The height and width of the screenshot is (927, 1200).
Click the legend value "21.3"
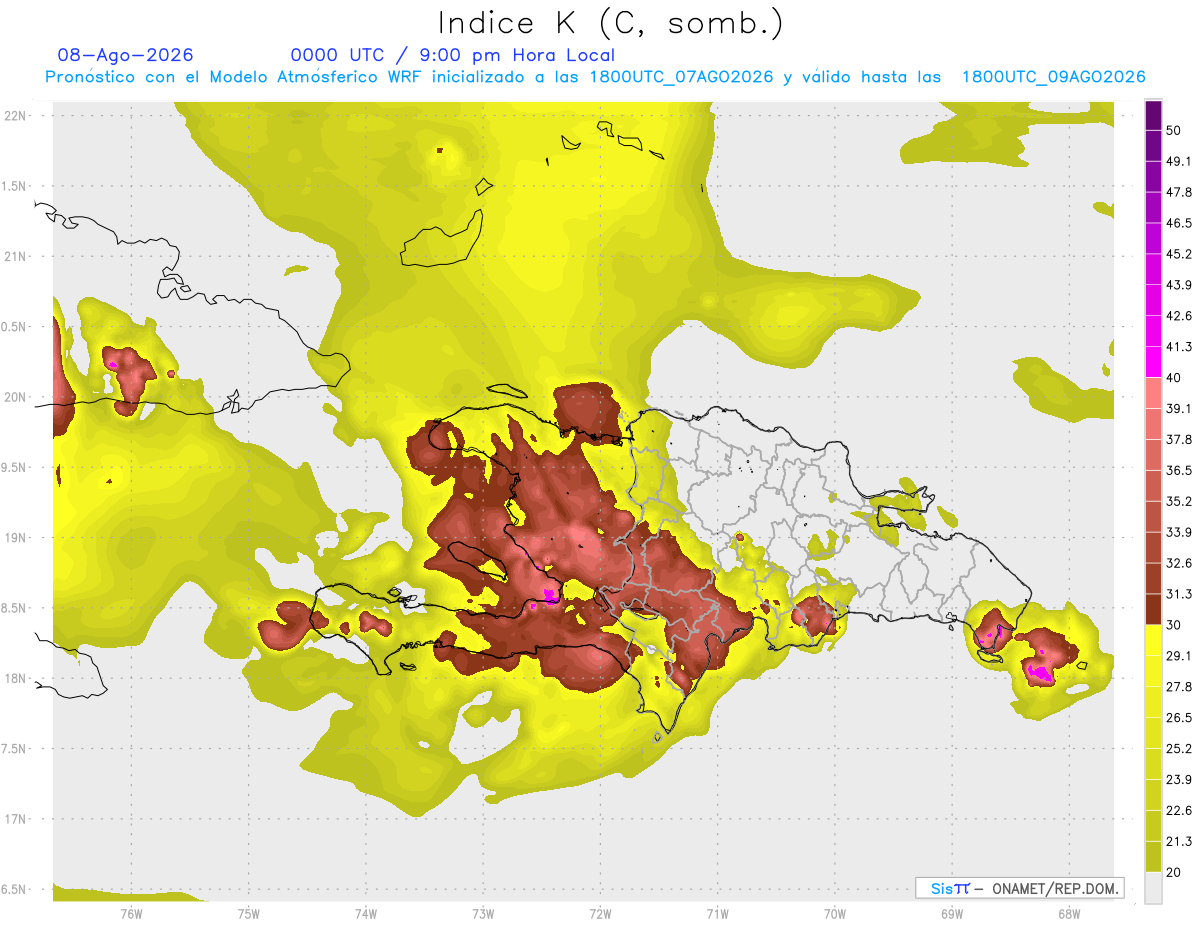click(x=1178, y=841)
